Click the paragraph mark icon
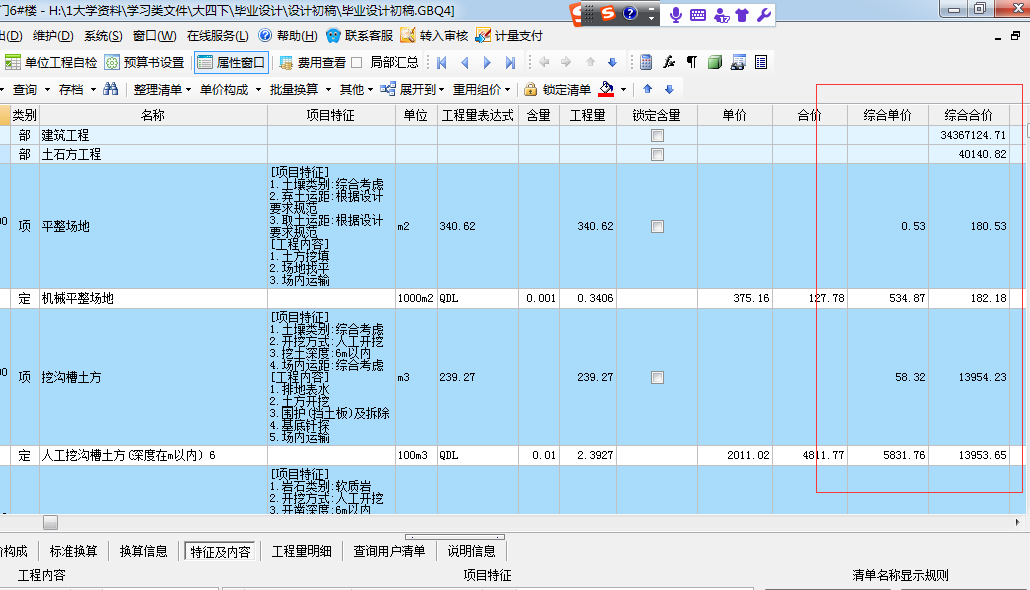 pyautogui.click(x=692, y=62)
